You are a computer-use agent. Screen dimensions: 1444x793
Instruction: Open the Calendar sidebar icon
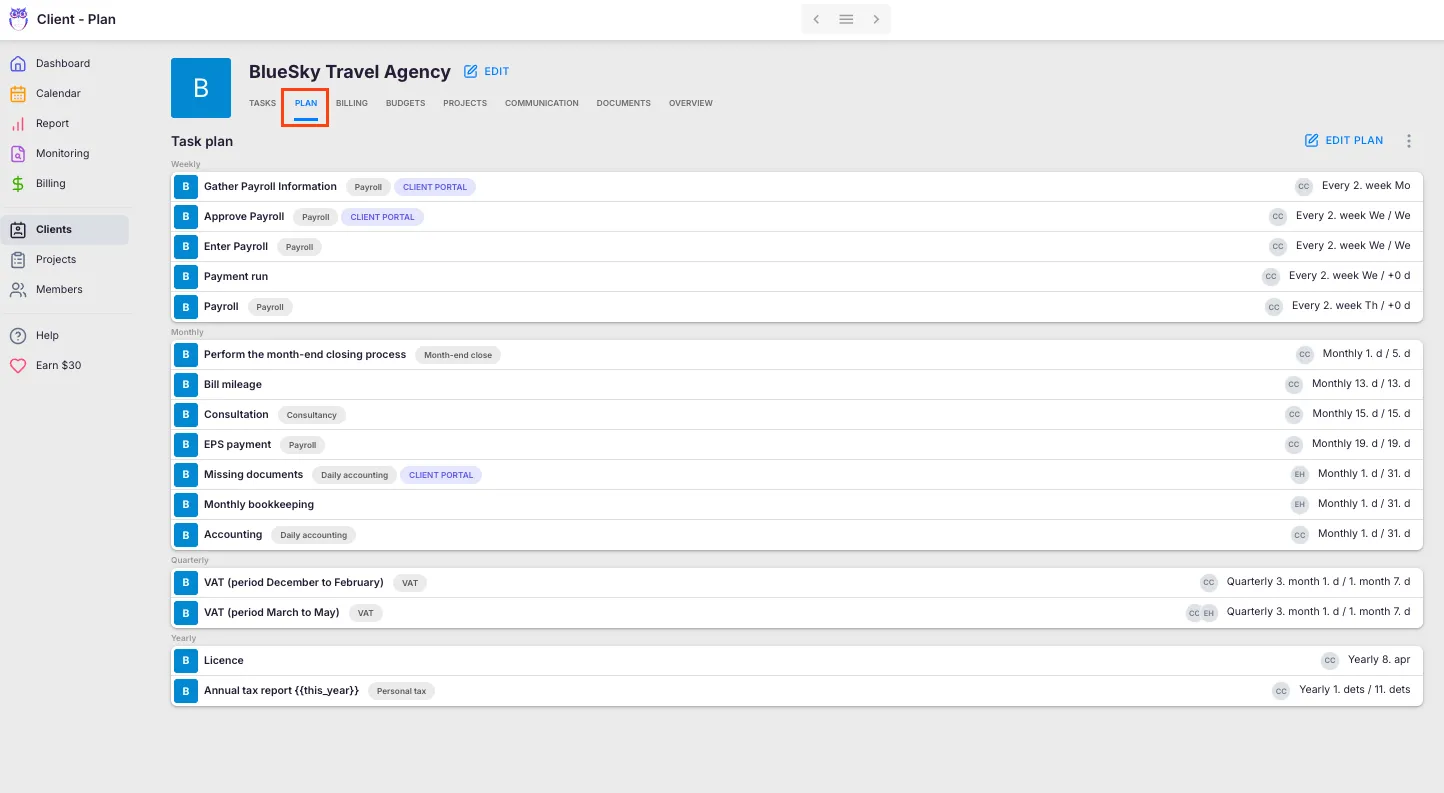click(x=18, y=94)
